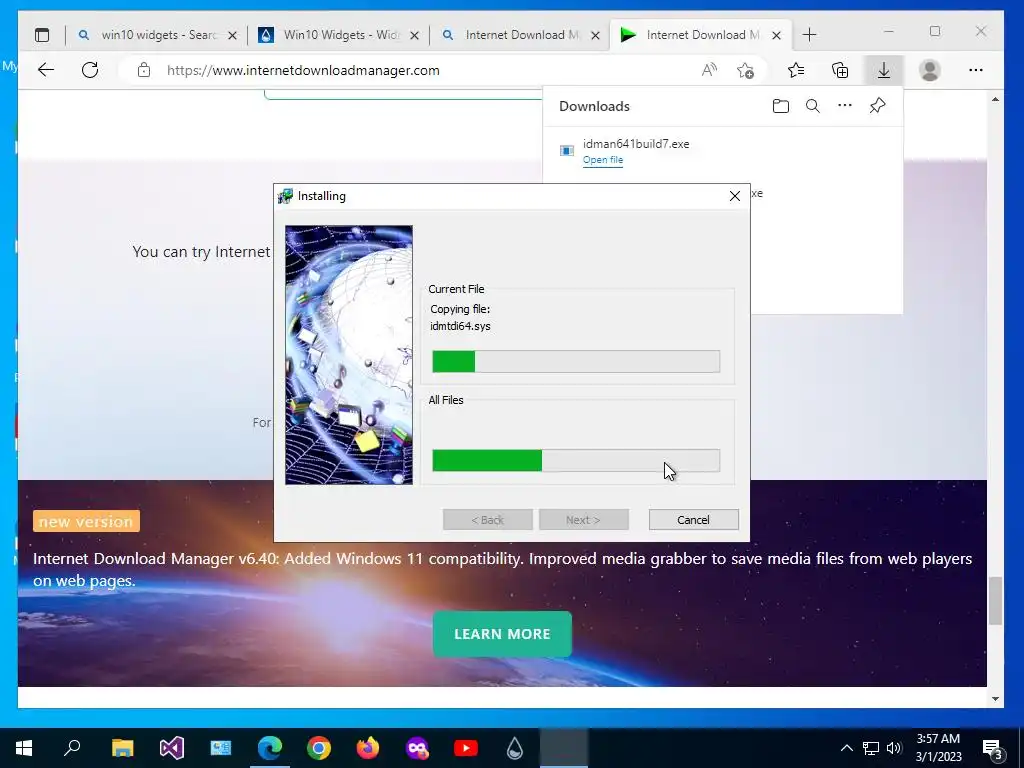Viewport: 1024px width, 768px height.
Task: Open the notification center icon
Action: (992, 749)
